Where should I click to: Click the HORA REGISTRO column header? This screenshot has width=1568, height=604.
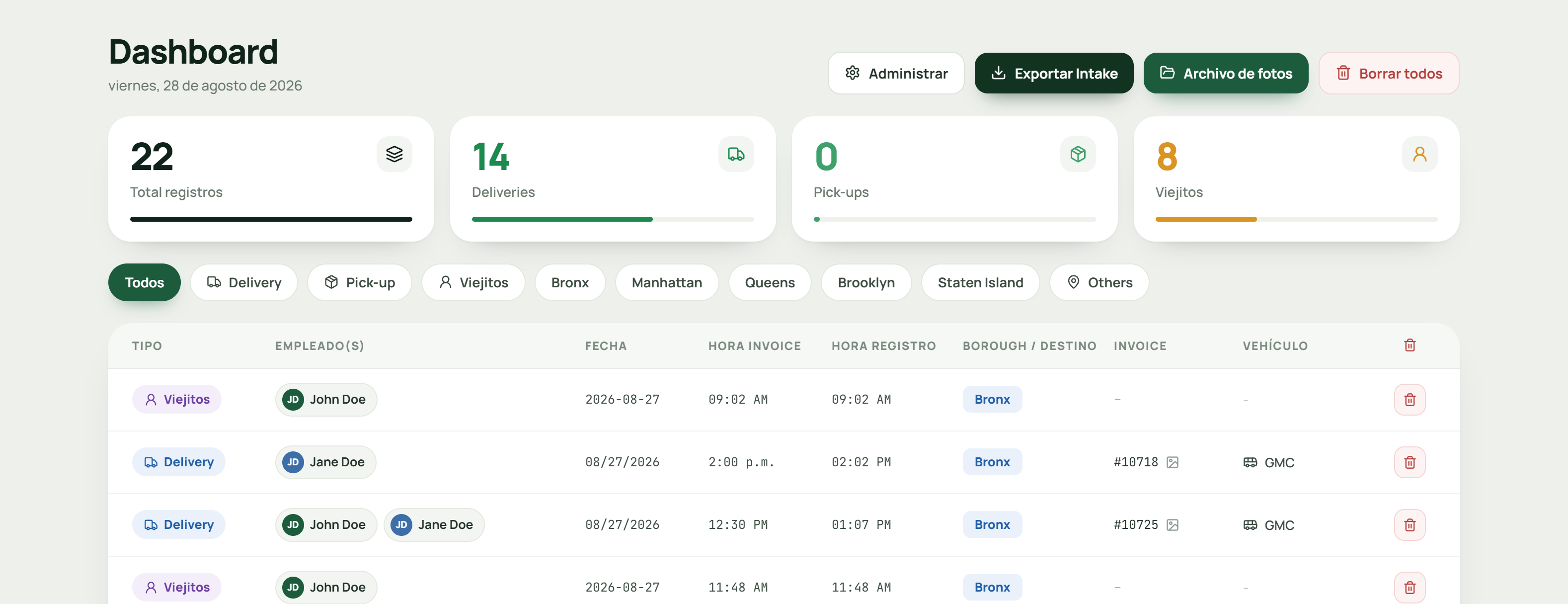pos(883,346)
